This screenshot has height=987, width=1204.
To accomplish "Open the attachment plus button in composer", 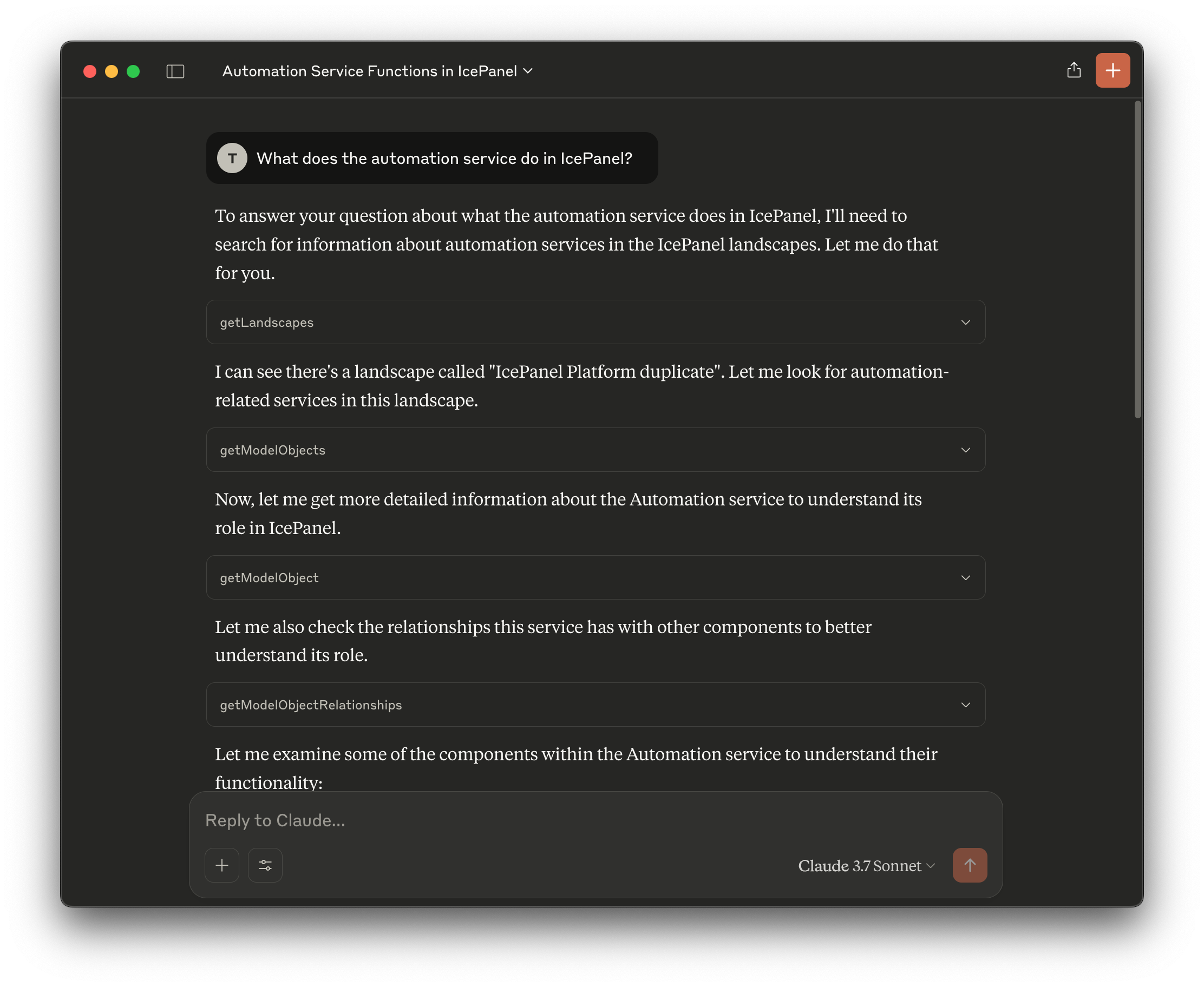I will click(x=222, y=865).
